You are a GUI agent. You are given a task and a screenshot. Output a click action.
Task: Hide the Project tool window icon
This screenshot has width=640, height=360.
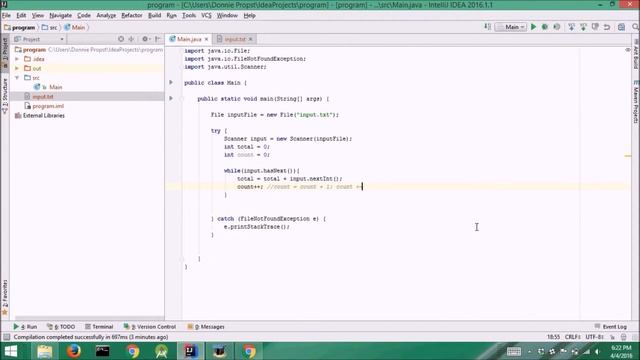click(158, 39)
